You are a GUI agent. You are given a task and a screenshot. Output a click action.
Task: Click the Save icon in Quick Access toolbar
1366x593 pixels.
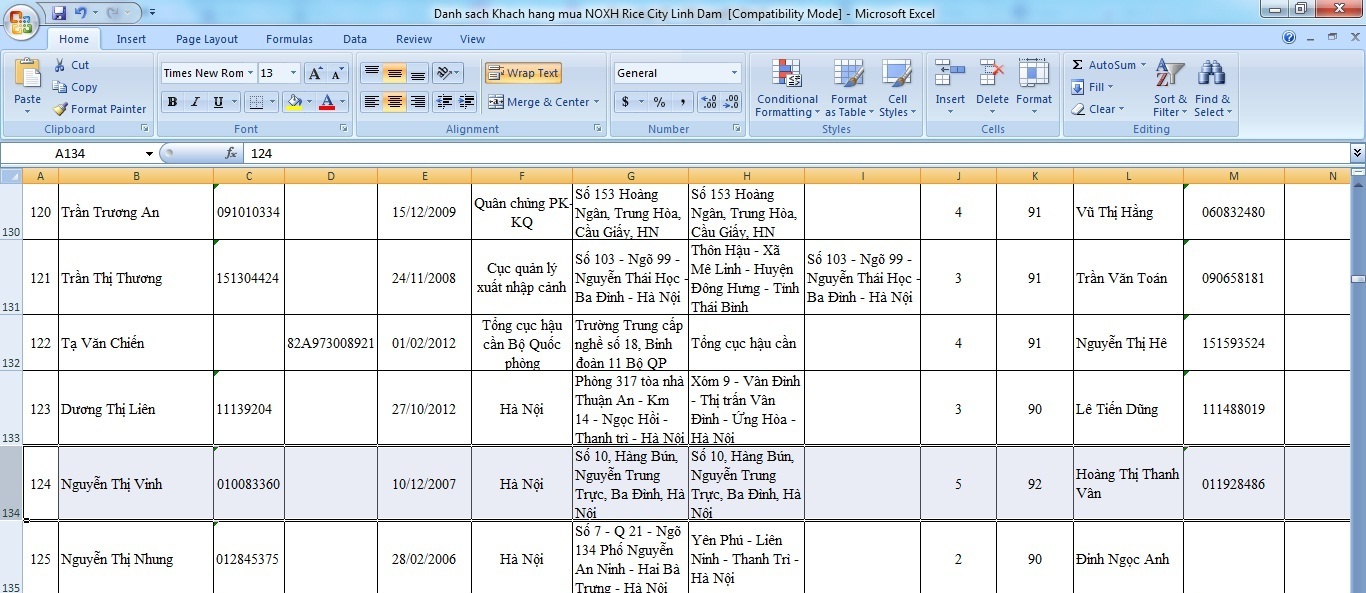pyautogui.click(x=59, y=13)
